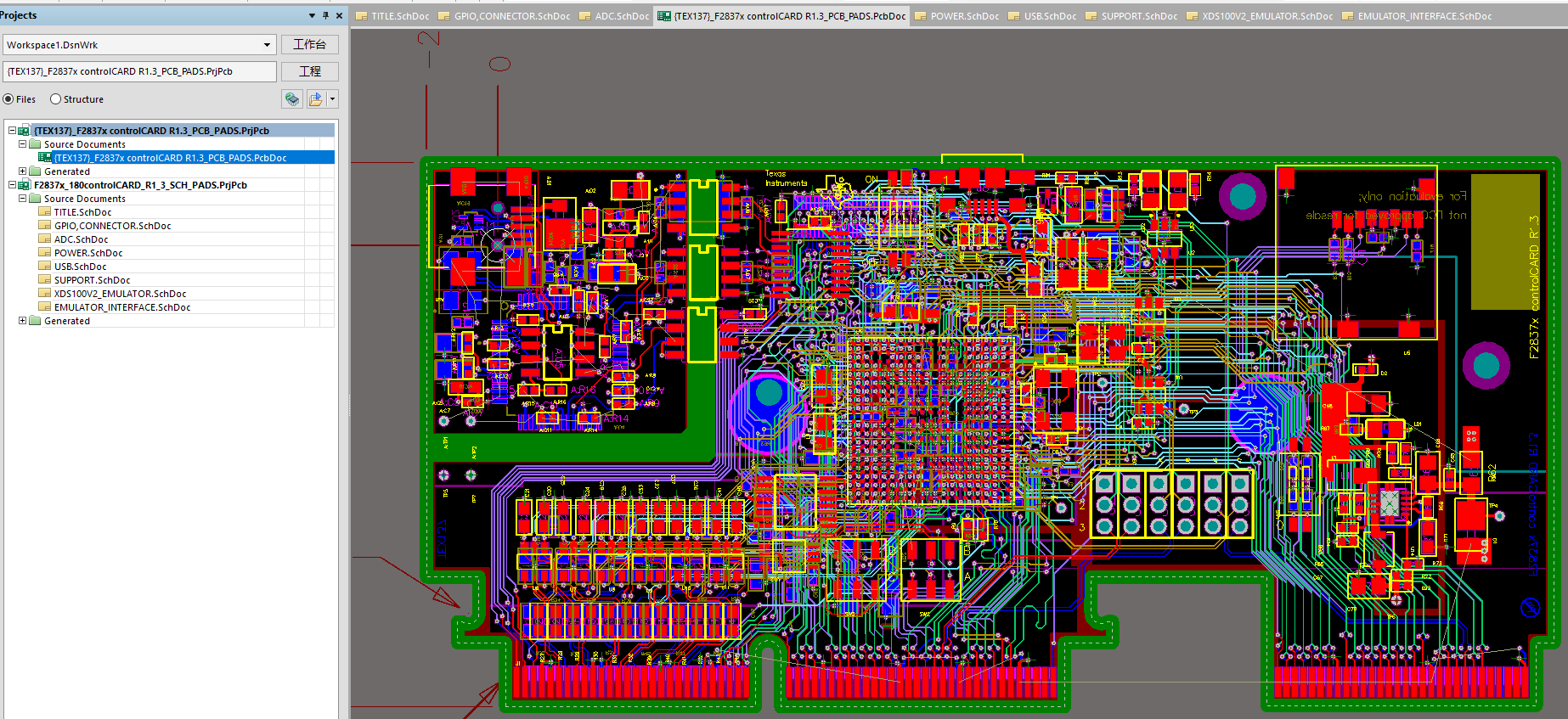Collapse Source Documents under {TEX137} project
This screenshot has height=719, width=1568.
click(x=23, y=144)
